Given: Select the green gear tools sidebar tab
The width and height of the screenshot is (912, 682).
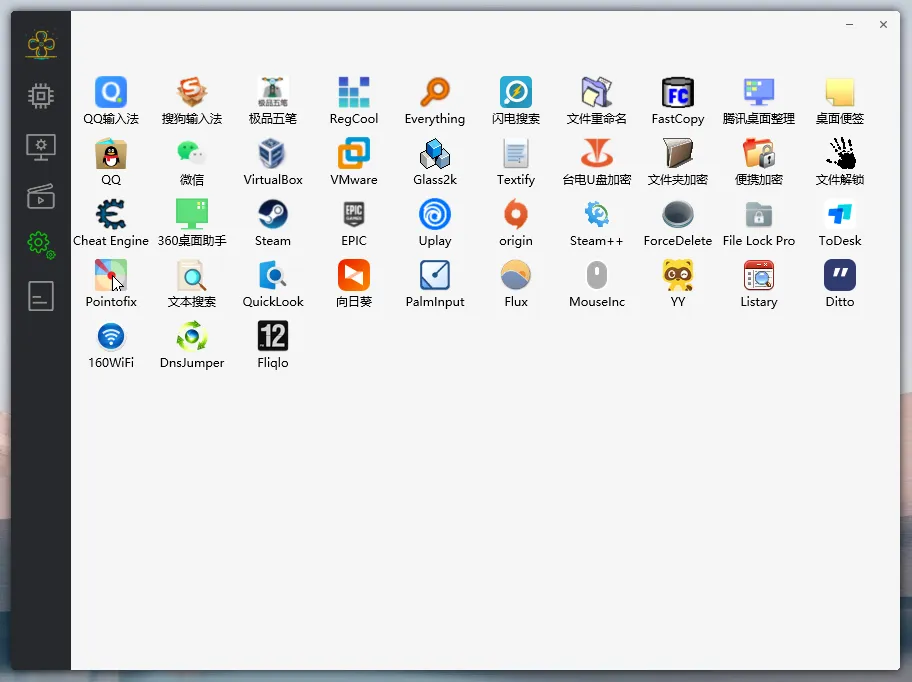Looking at the screenshot, I should coord(41,245).
